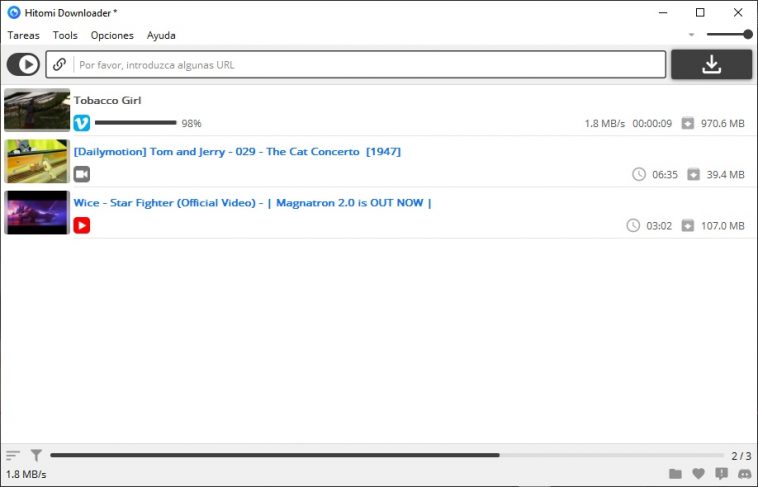Click the heart icon in status bar
This screenshot has height=487, width=758.
(x=698, y=473)
